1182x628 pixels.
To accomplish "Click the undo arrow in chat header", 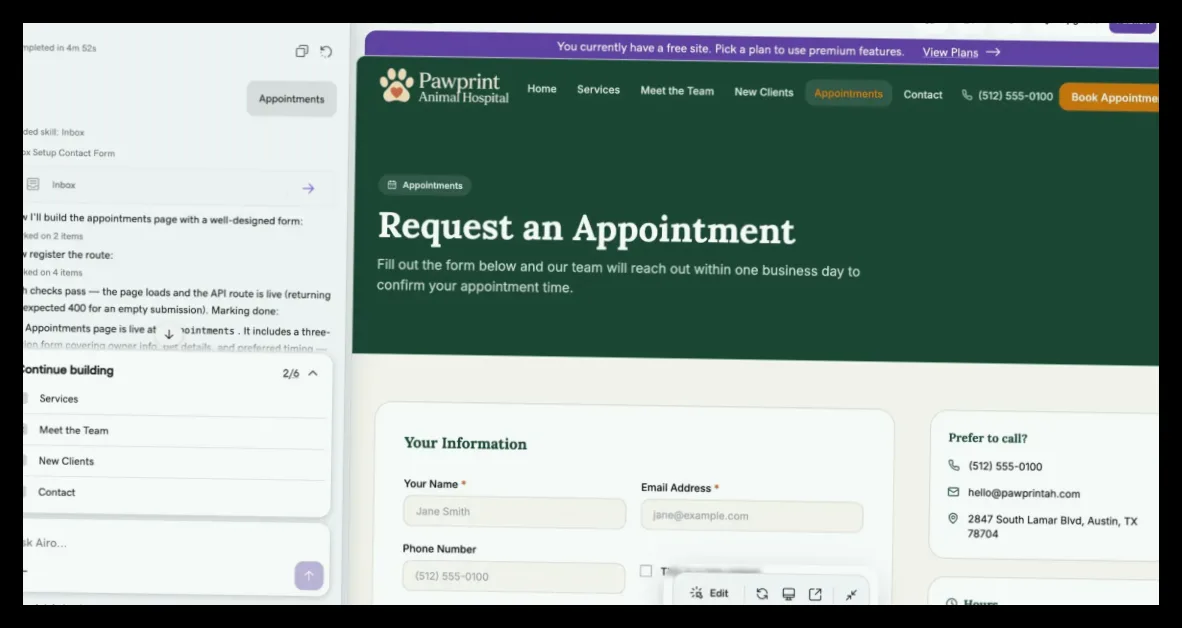I will [326, 51].
